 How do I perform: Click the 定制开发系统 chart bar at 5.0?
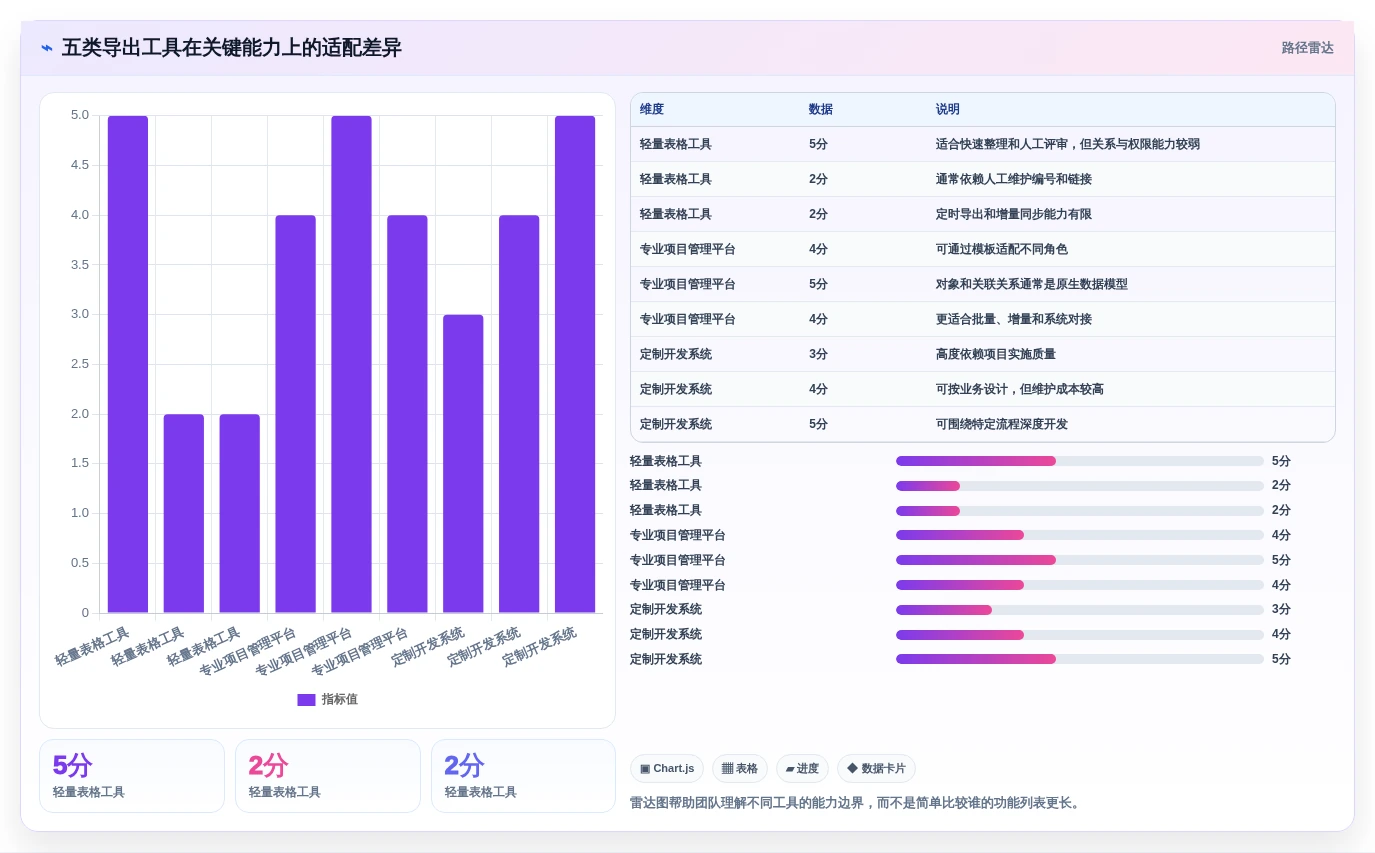pos(575,365)
